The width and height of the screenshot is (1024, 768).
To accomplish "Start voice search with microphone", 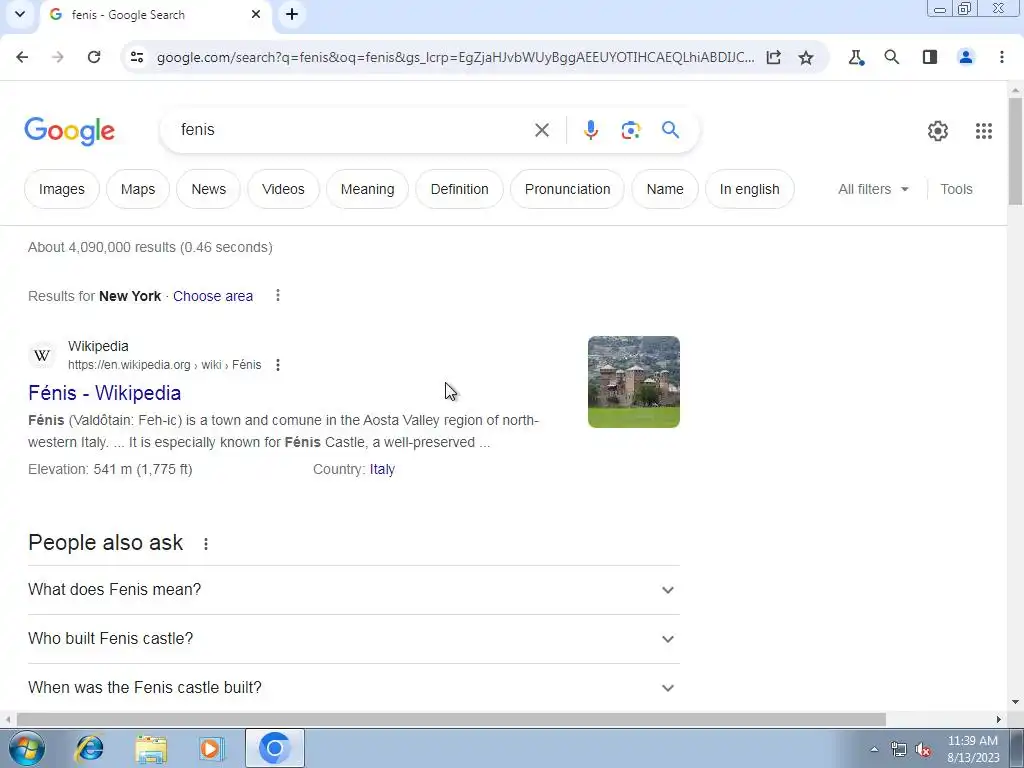I will point(590,130).
